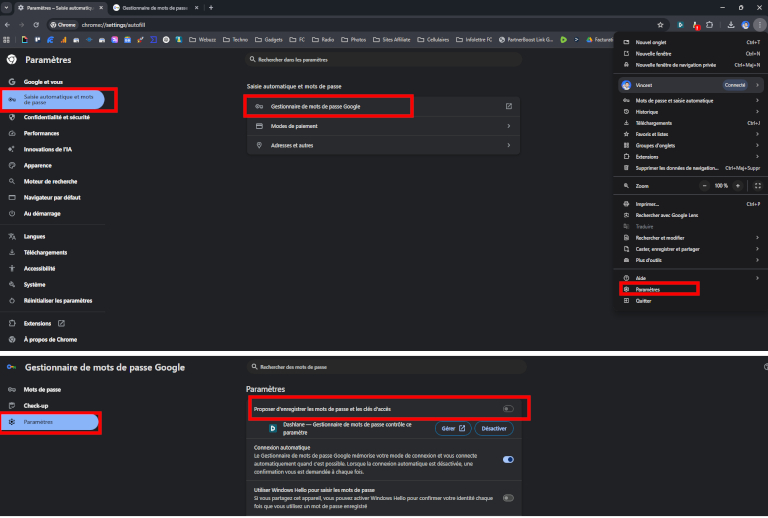The image size is (768, 518).
Task: Open the Cellulaires bookmarks folder
Action: [433, 40]
